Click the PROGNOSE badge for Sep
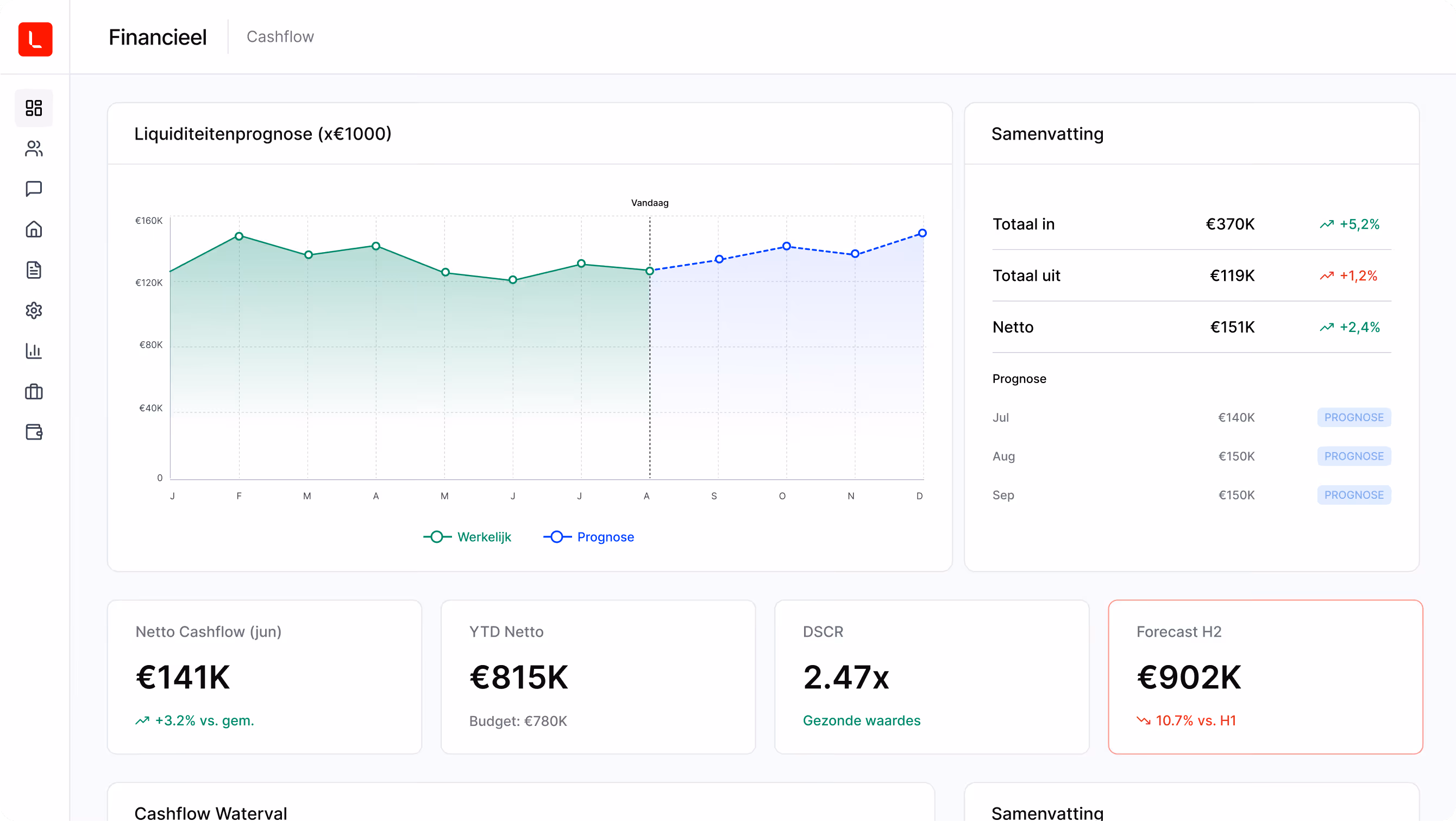The image size is (1456, 821). click(1354, 496)
